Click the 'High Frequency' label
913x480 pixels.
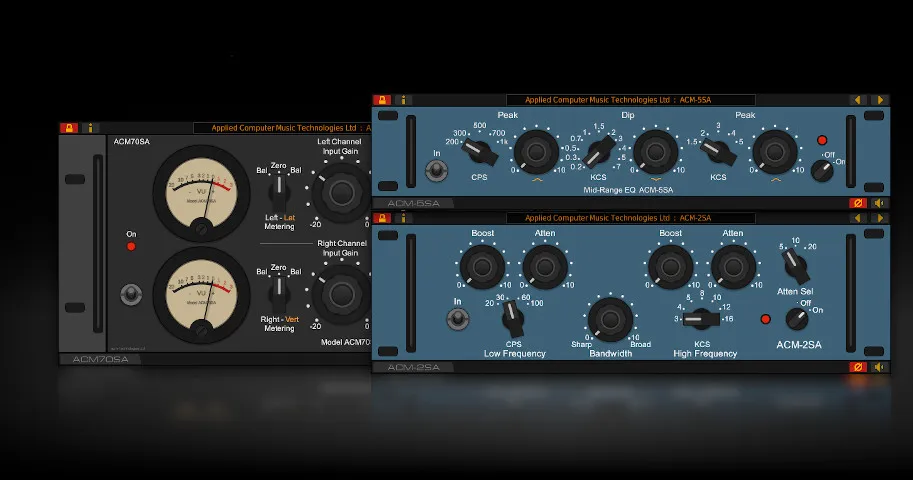(705, 354)
